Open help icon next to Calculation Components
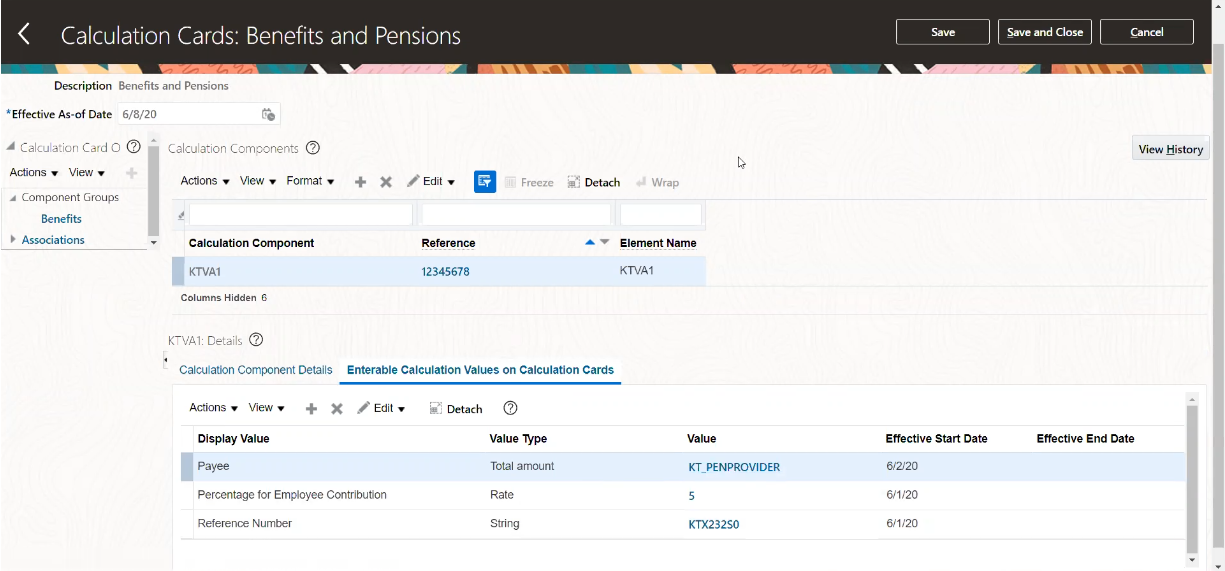The height and width of the screenshot is (571, 1225). coord(313,148)
